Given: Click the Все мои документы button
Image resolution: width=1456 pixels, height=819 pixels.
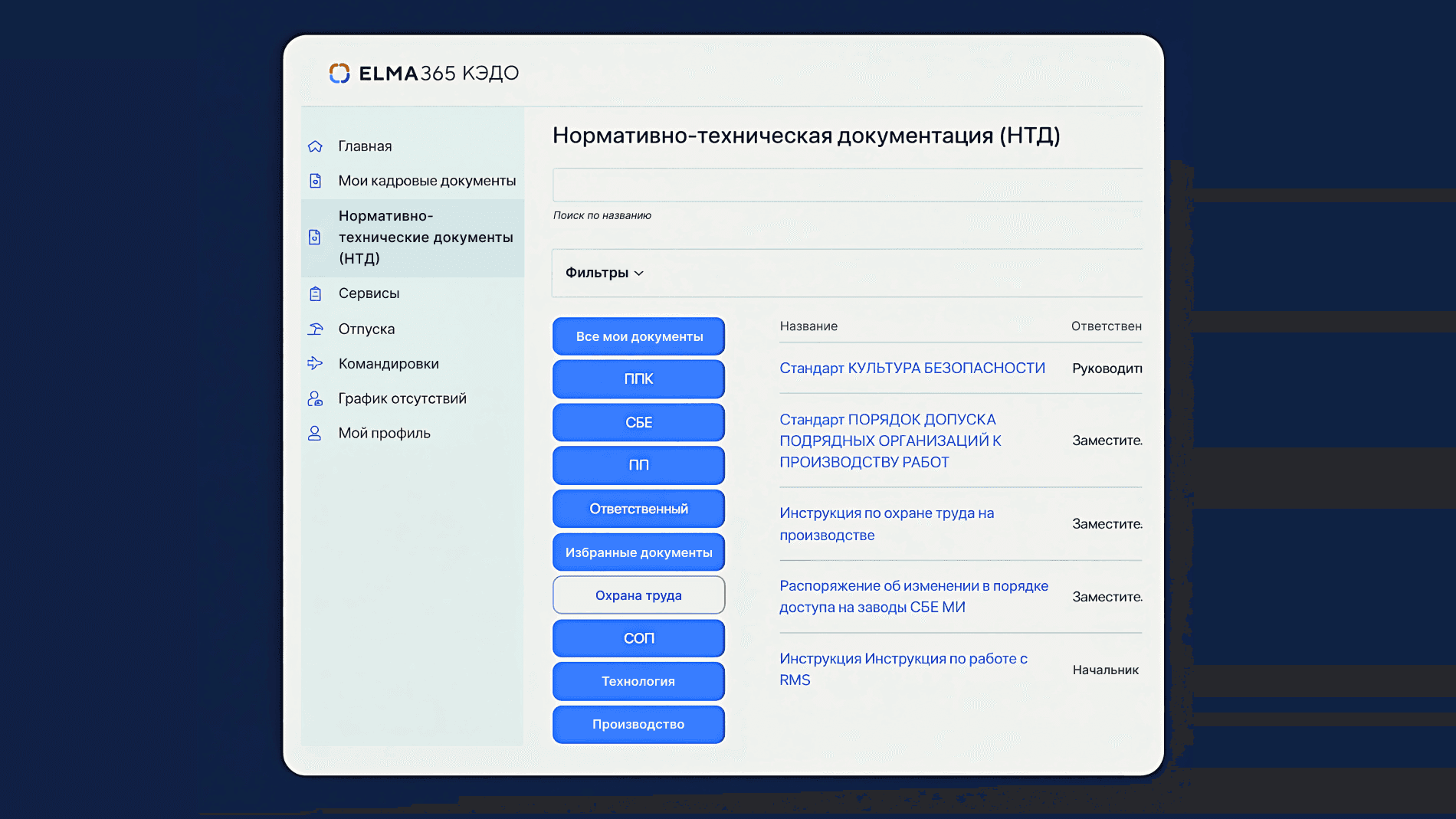Looking at the screenshot, I should (x=638, y=336).
